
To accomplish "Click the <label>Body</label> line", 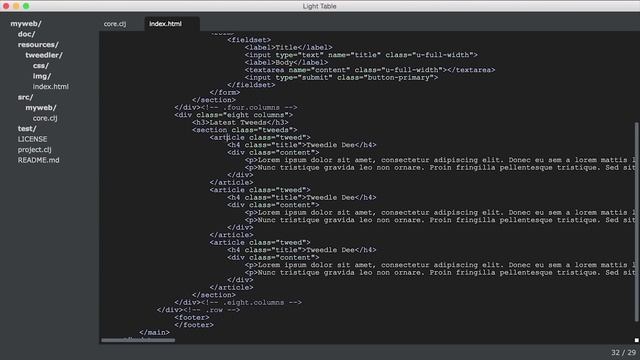I will 287,62.
